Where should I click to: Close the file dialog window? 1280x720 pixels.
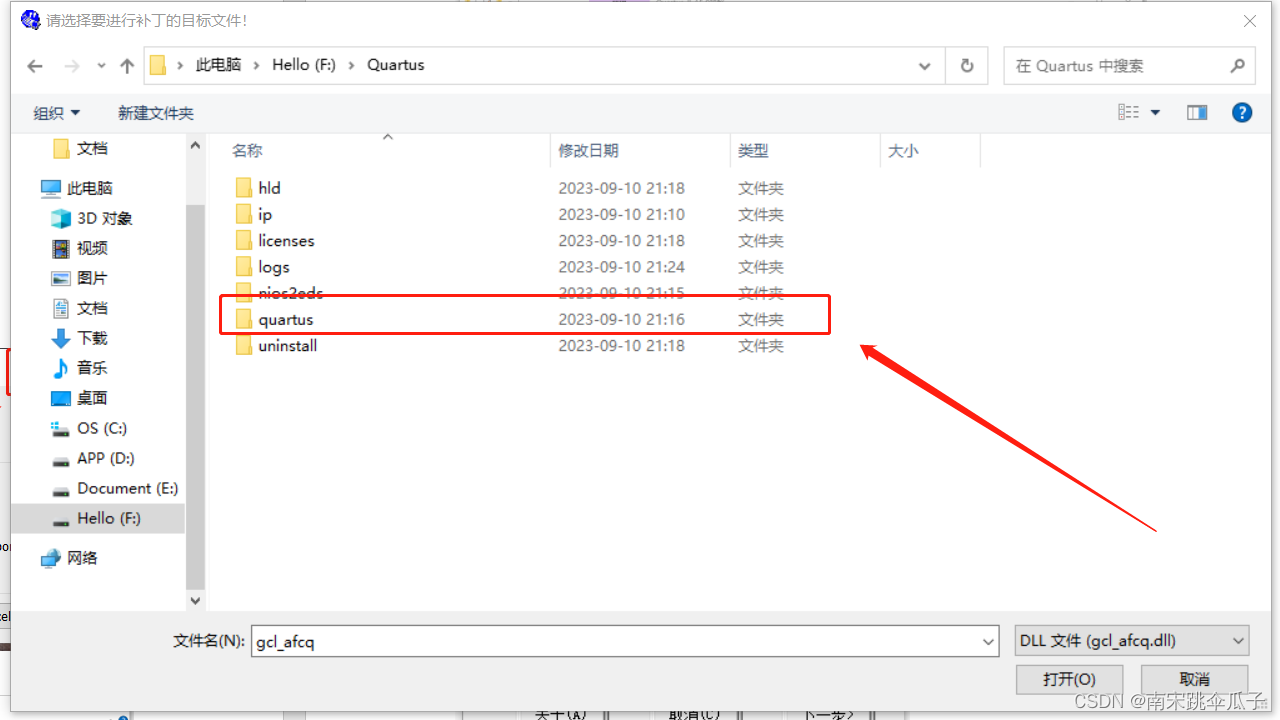[1250, 20]
